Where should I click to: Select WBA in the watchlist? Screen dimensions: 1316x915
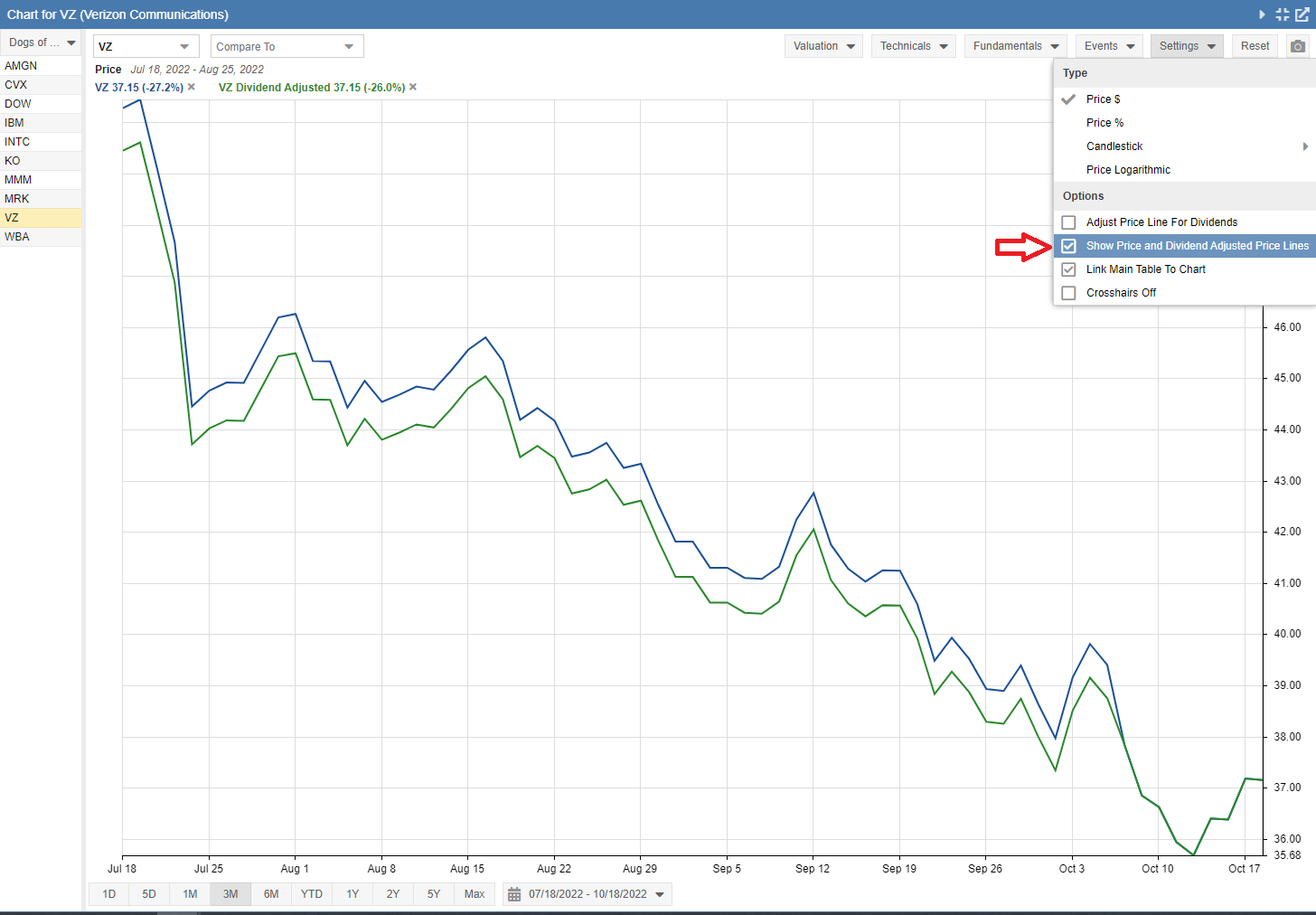tap(41, 237)
